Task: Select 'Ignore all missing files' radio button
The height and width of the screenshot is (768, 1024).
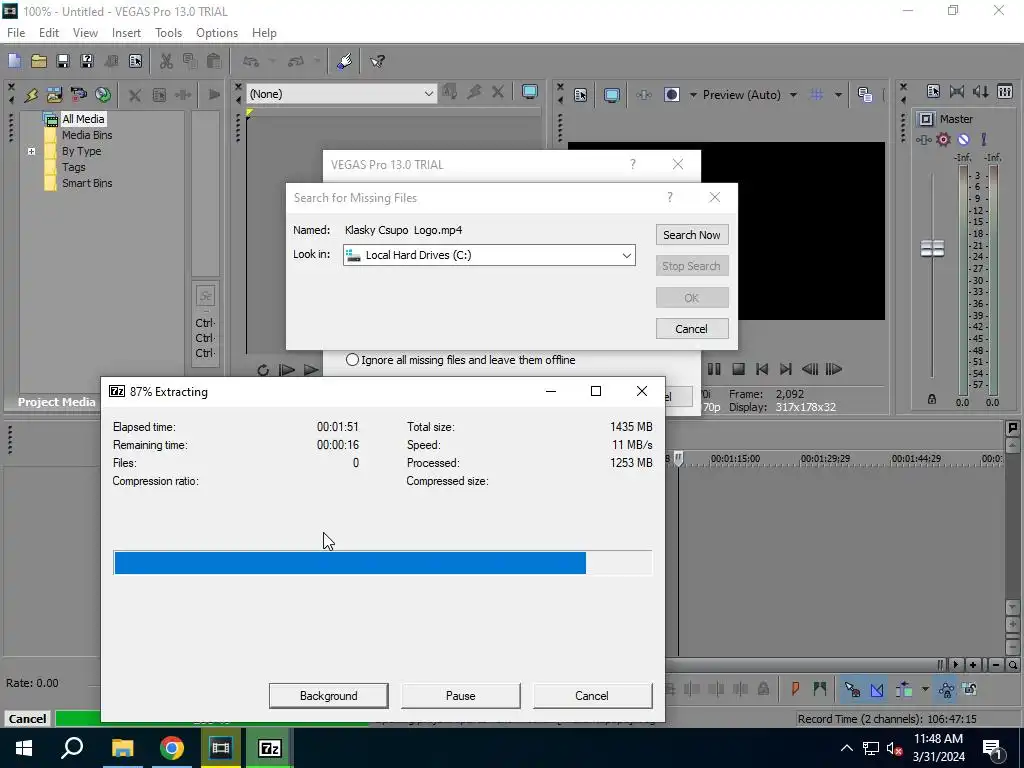Action: 352,360
